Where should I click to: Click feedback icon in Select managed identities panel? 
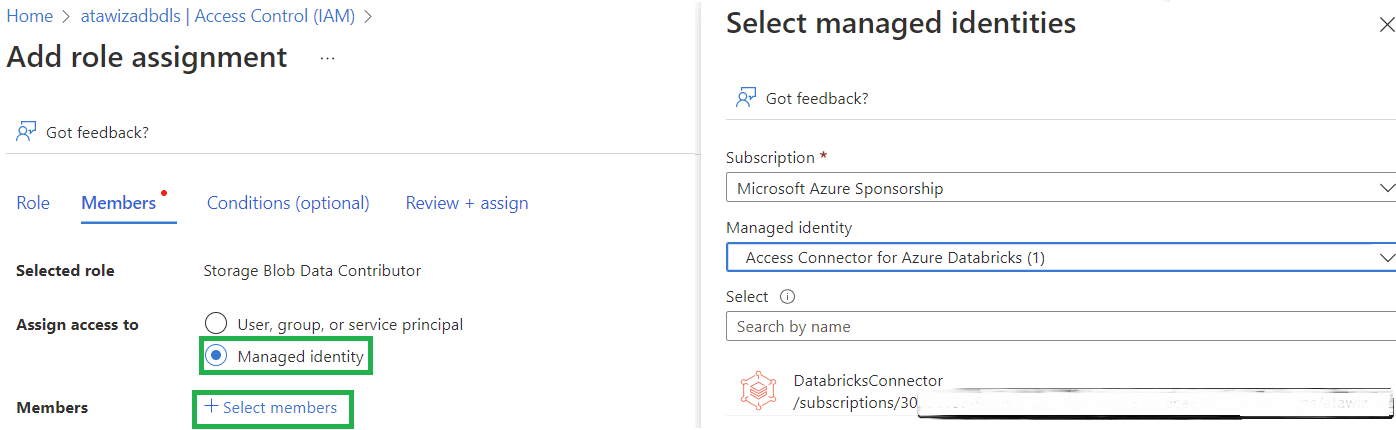[x=746, y=98]
